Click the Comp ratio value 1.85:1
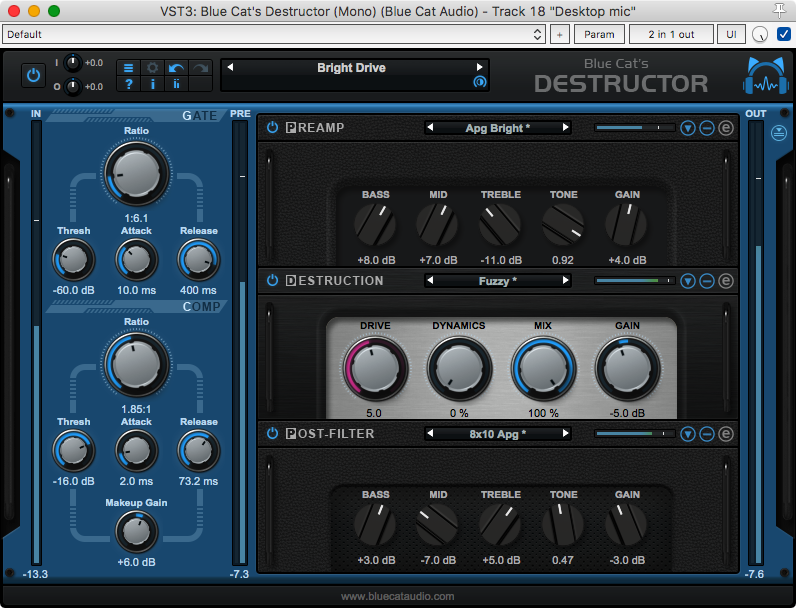This screenshot has width=796, height=608. (x=136, y=409)
